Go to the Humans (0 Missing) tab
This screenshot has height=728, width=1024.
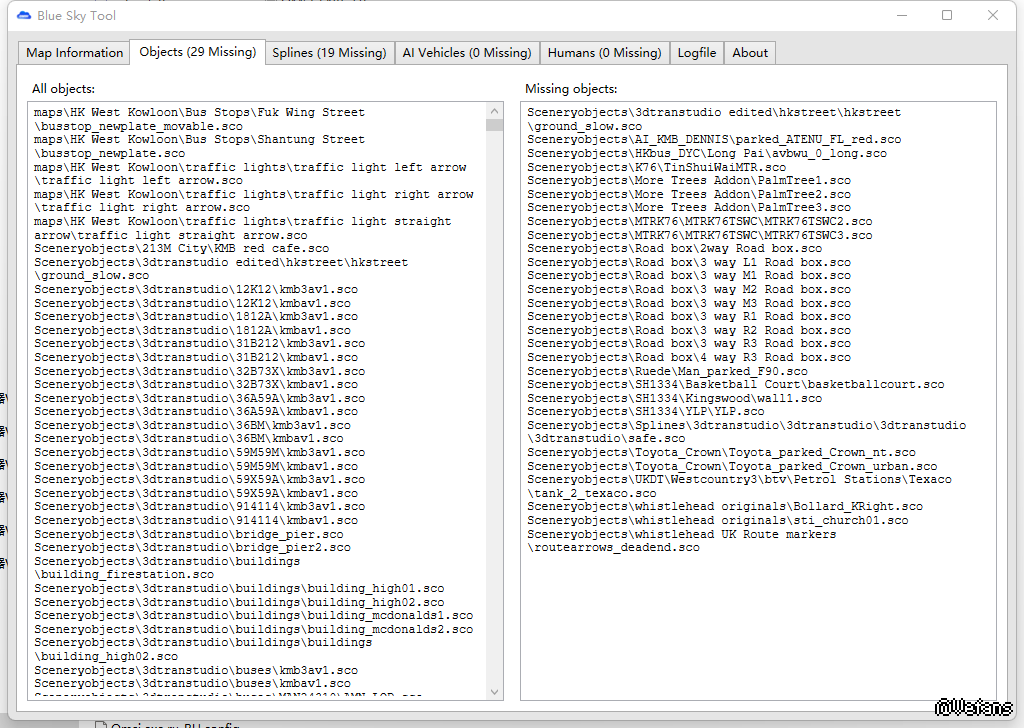click(604, 53)
